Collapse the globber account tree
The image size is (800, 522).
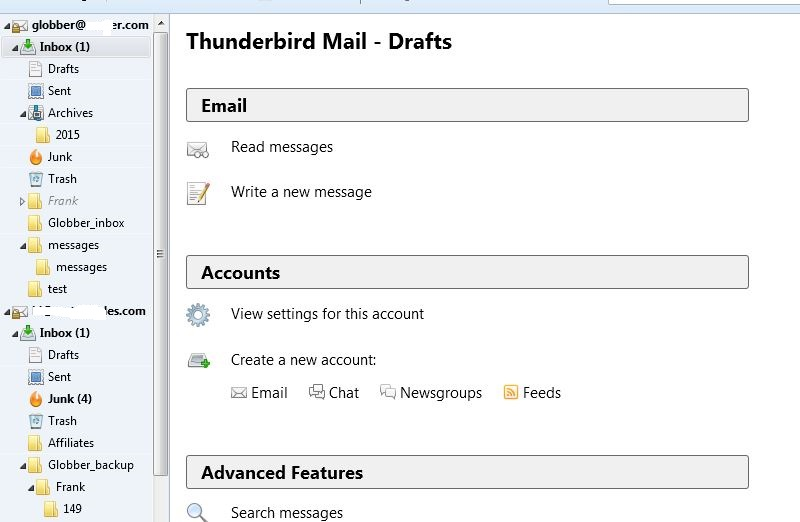[7, 26]
